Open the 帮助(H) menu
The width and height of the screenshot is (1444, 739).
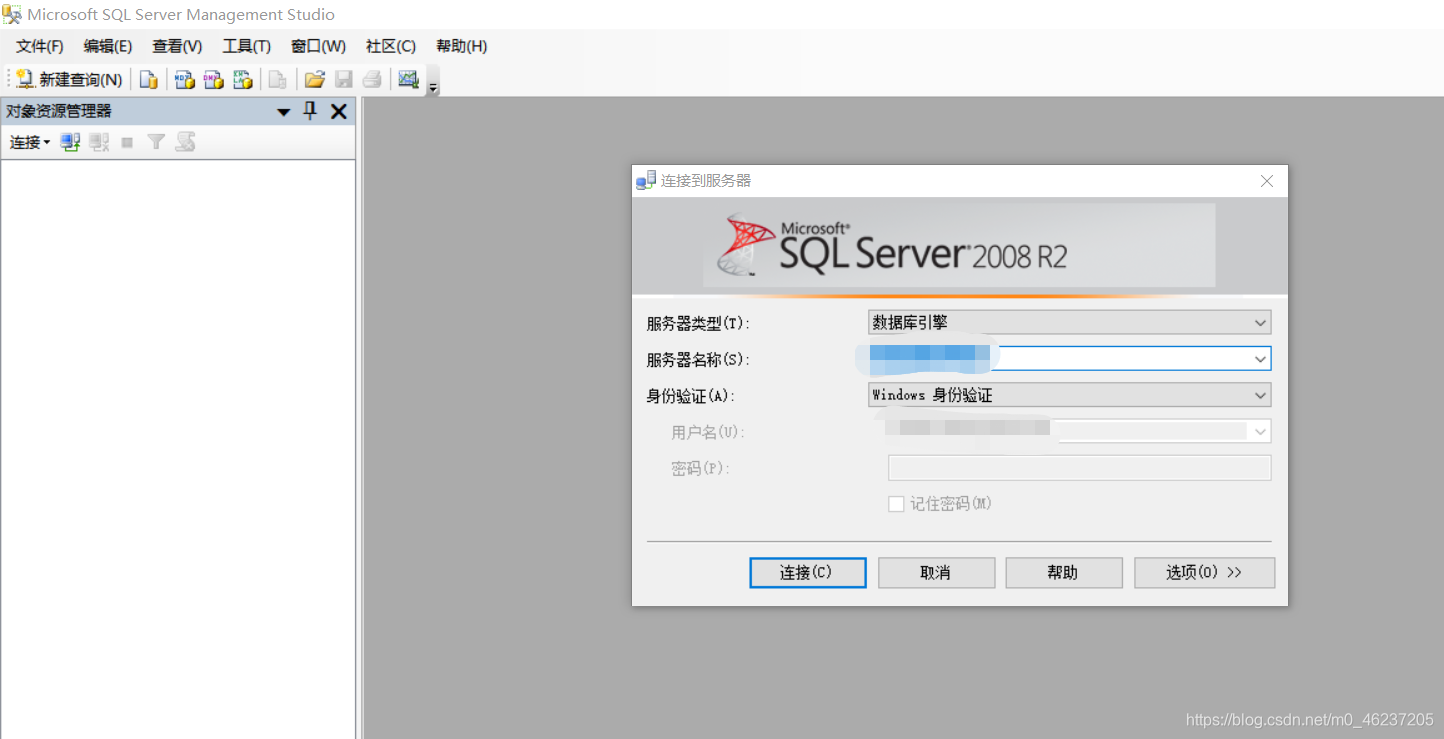(462, 46)
